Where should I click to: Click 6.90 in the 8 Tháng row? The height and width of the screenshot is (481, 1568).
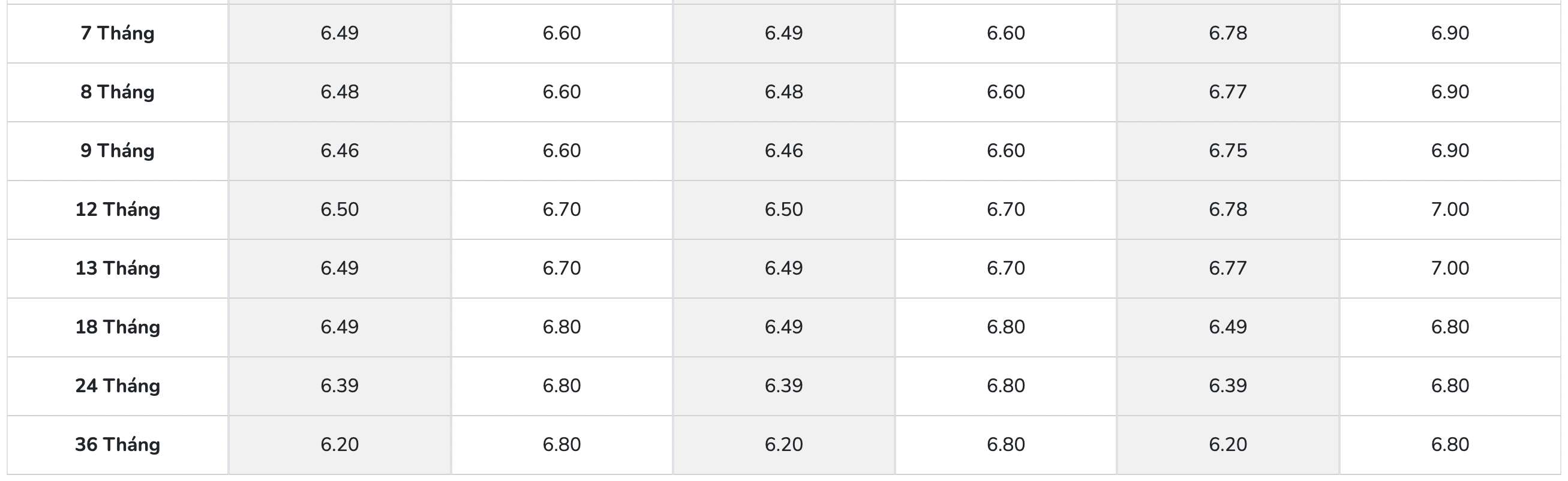pyautogui.click(x=1450, y=92)
